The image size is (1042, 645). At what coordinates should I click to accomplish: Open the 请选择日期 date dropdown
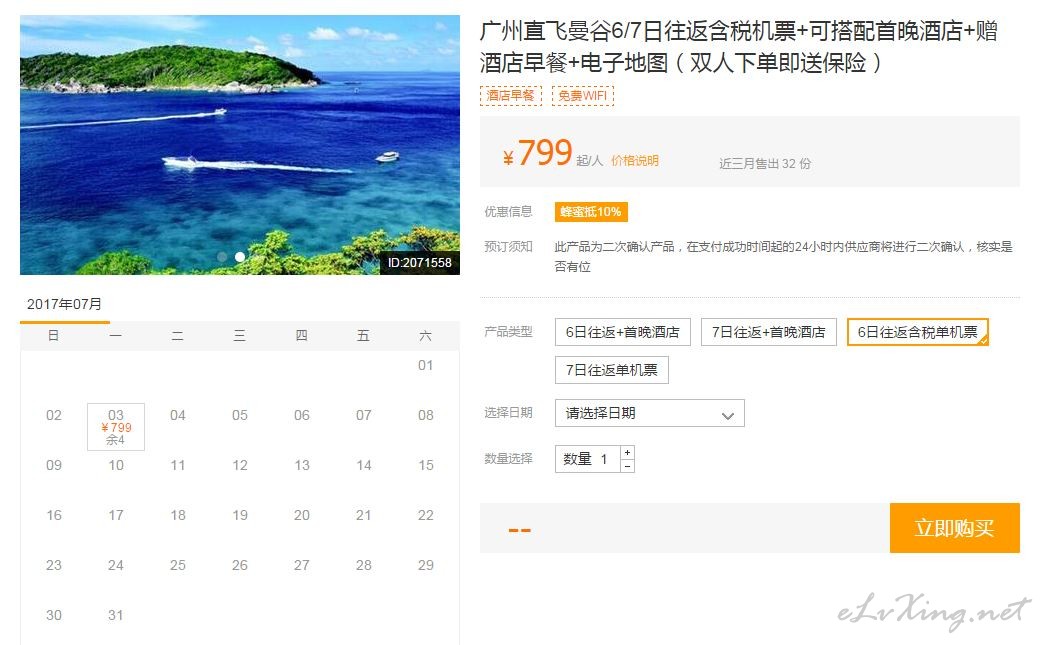pos(649,413)
